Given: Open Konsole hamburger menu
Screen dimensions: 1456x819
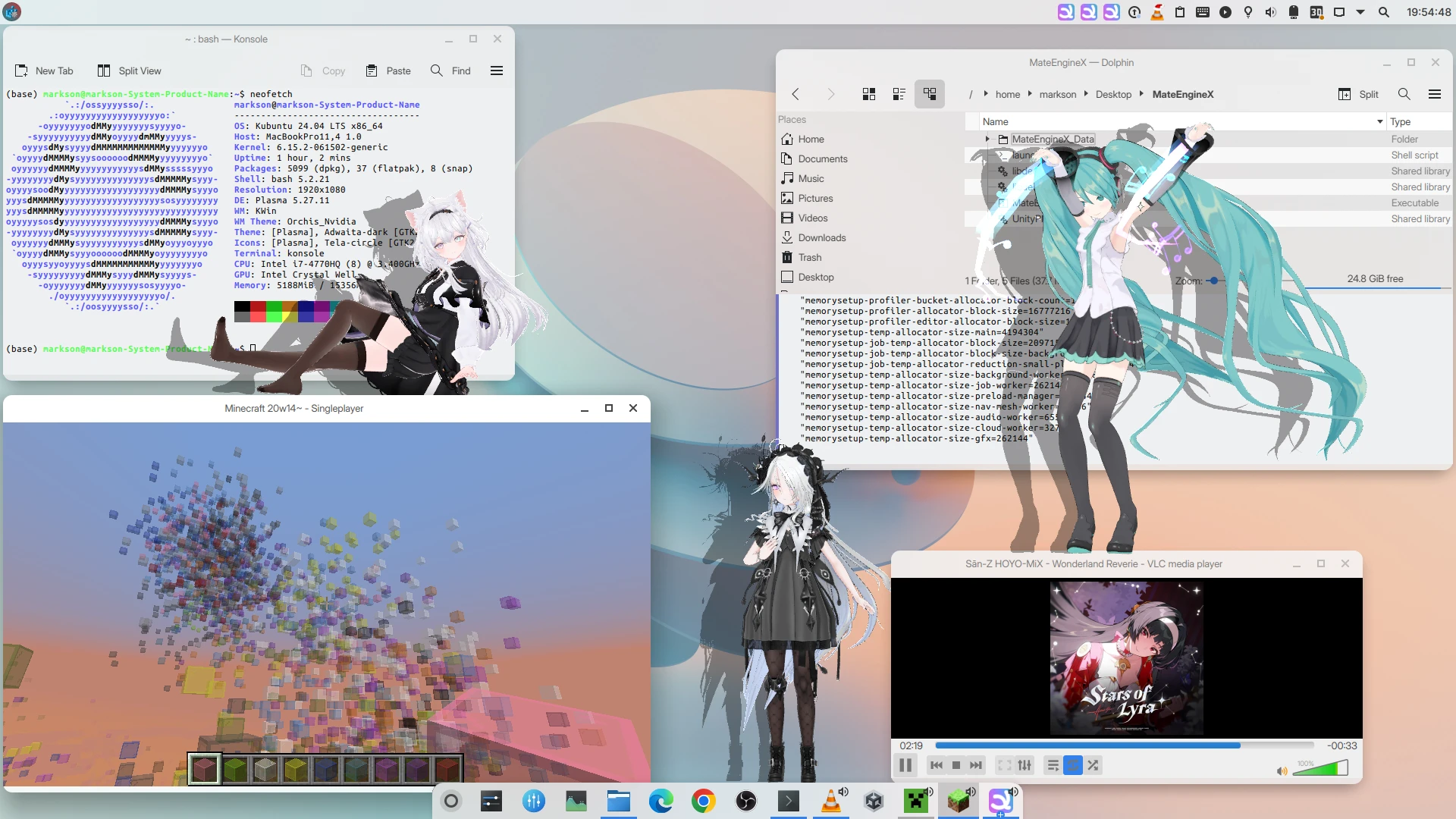Looking at the screenshot, I should click(497, 71).
